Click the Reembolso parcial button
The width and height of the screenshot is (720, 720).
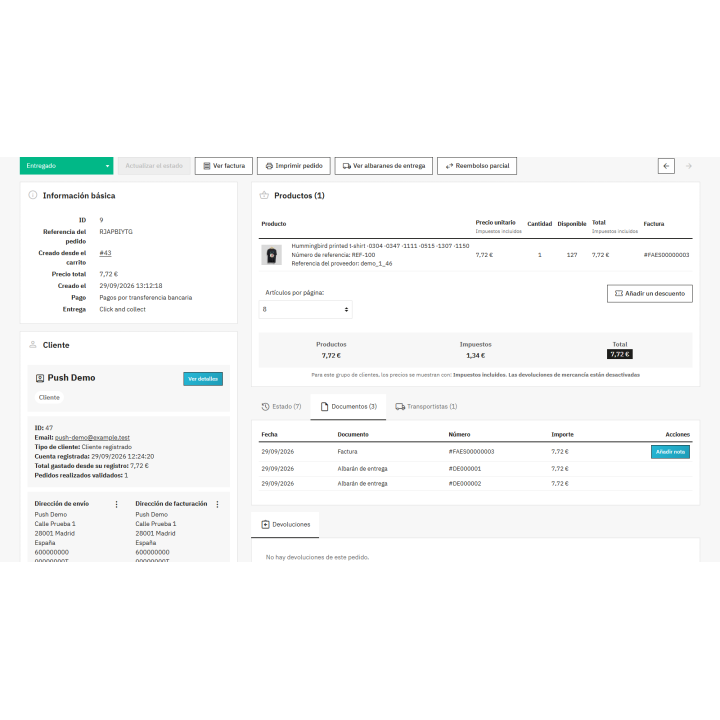(x=477, y=166)
